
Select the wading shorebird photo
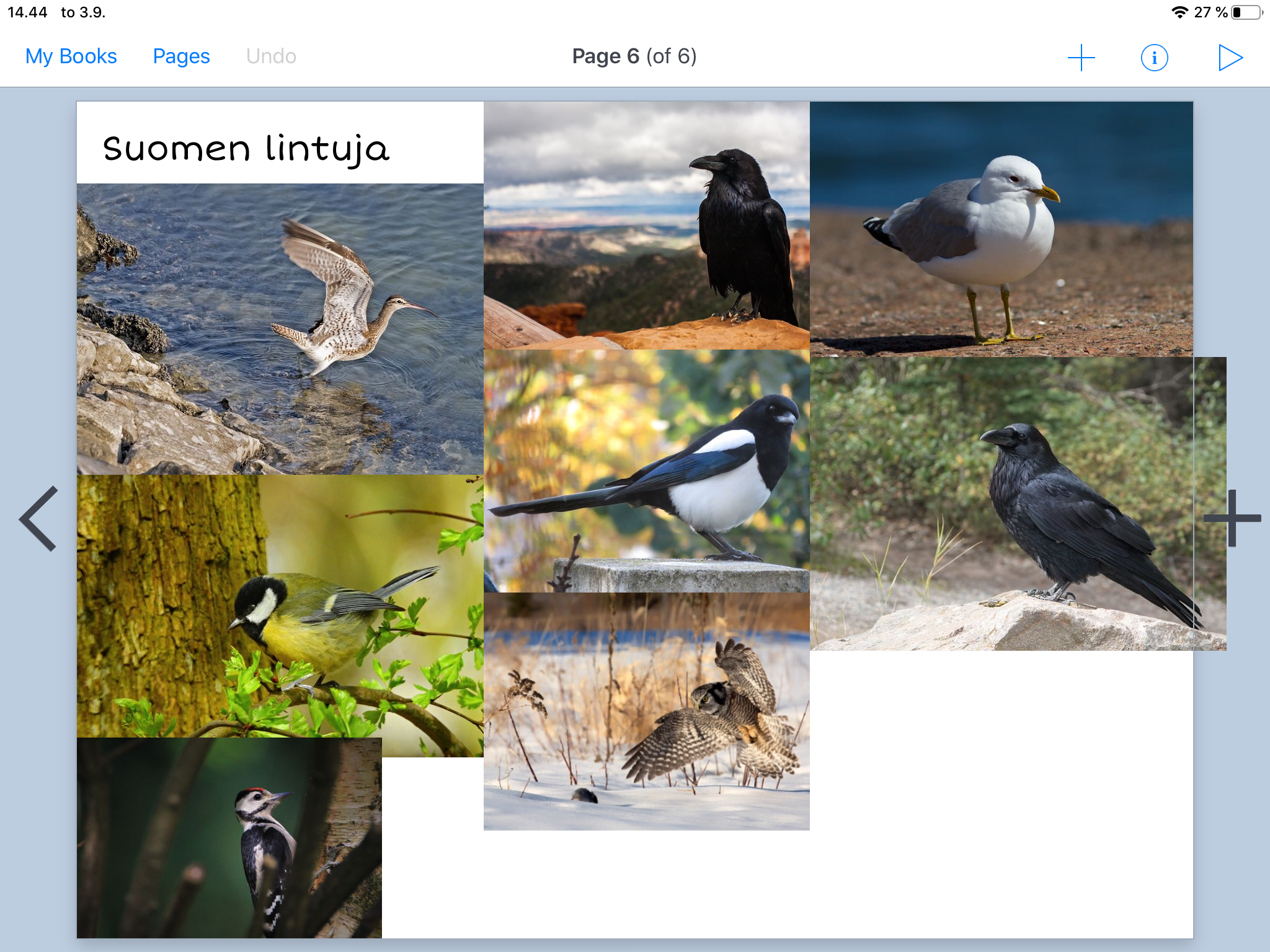pos(279,328)
